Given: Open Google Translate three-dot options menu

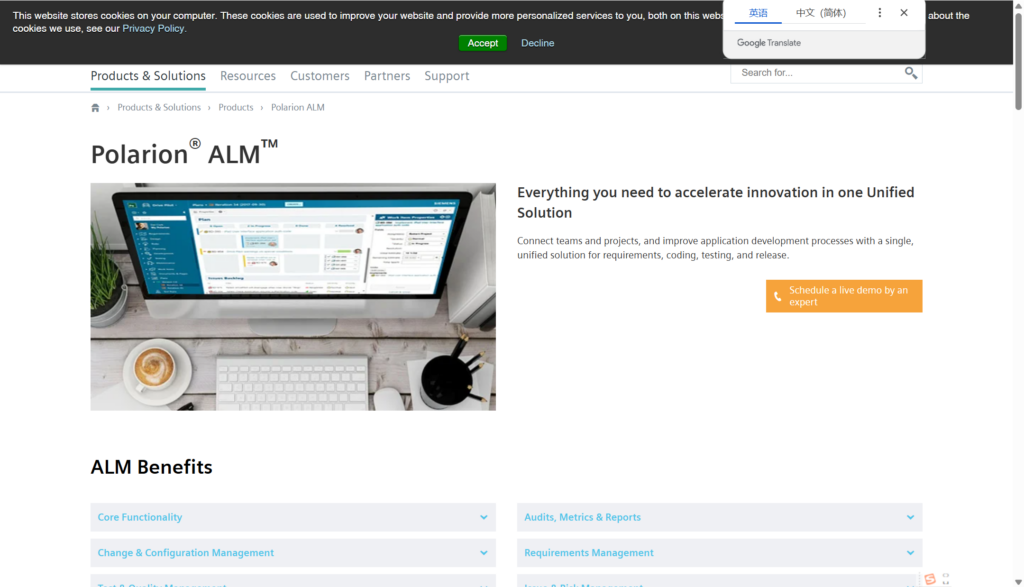Looking at the screenshot, I should tap(880, 13).
